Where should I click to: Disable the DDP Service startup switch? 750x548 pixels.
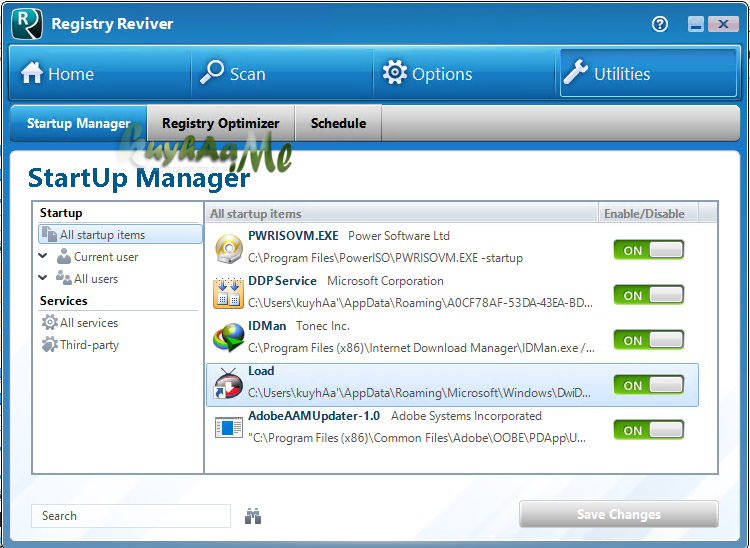649,295
